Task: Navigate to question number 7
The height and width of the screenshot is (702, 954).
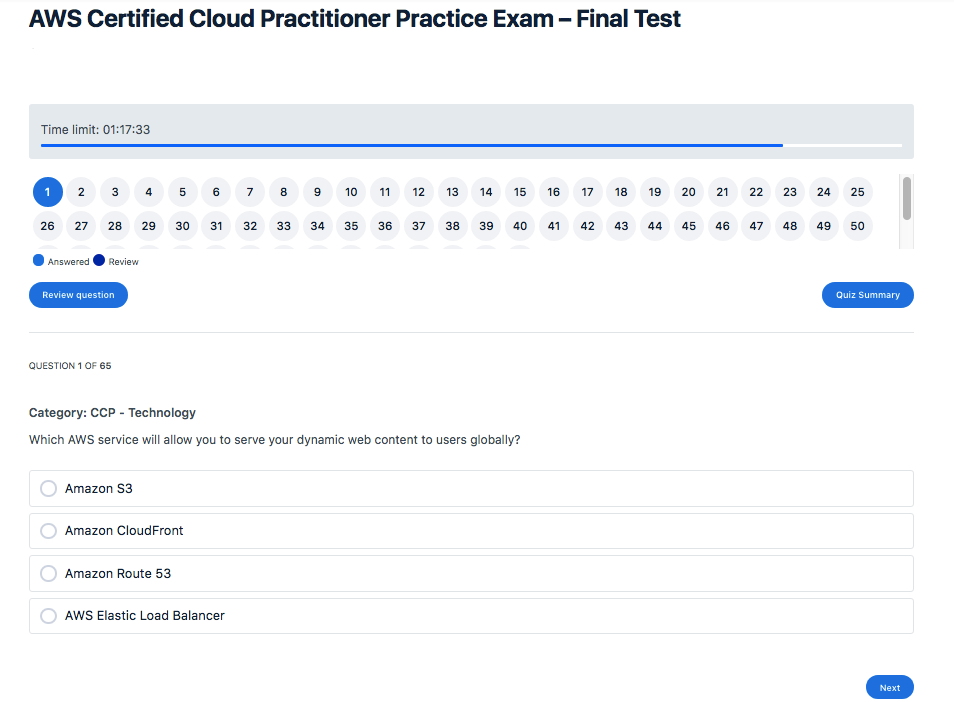Action: (x=250, y=192)
